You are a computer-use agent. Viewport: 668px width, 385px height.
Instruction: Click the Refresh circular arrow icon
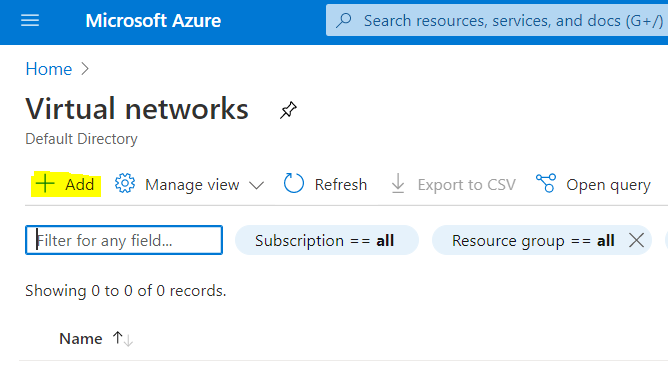(x=294, y=184)
